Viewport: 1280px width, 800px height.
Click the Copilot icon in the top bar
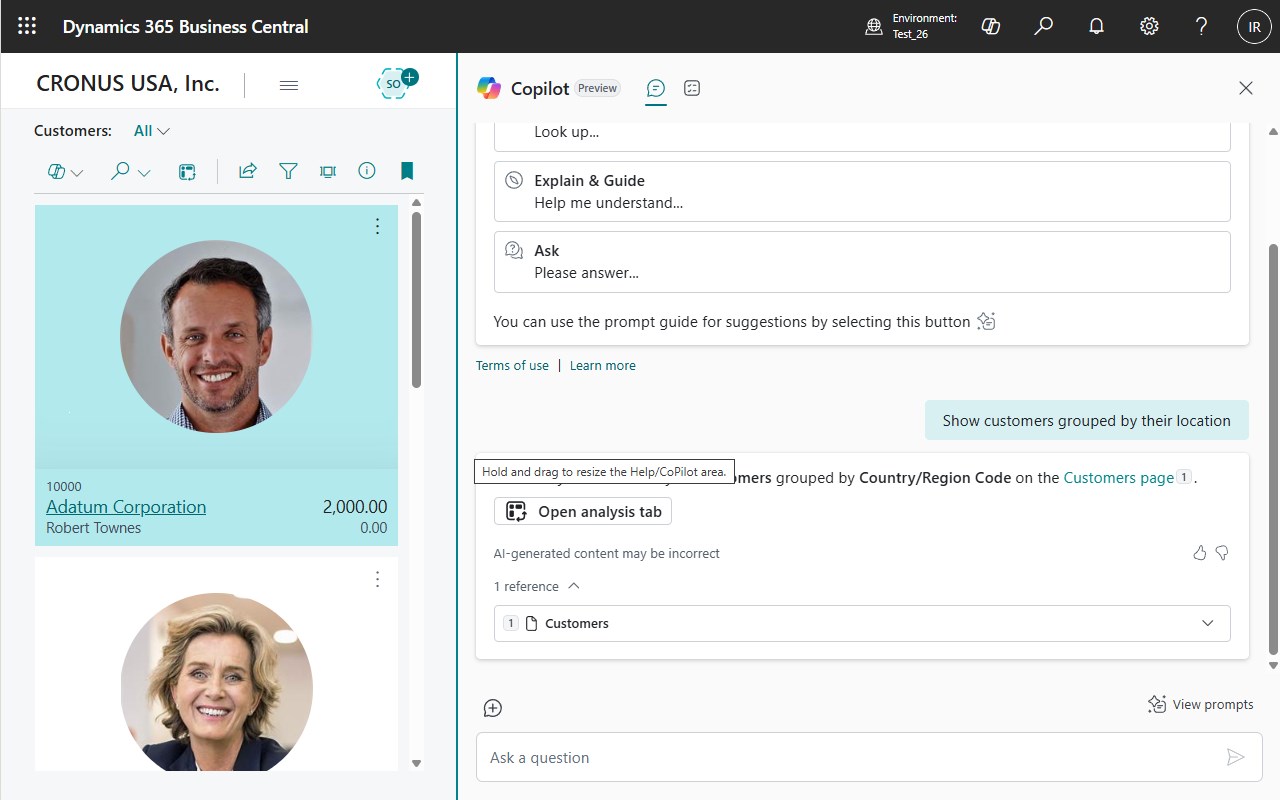coord(991,26)
